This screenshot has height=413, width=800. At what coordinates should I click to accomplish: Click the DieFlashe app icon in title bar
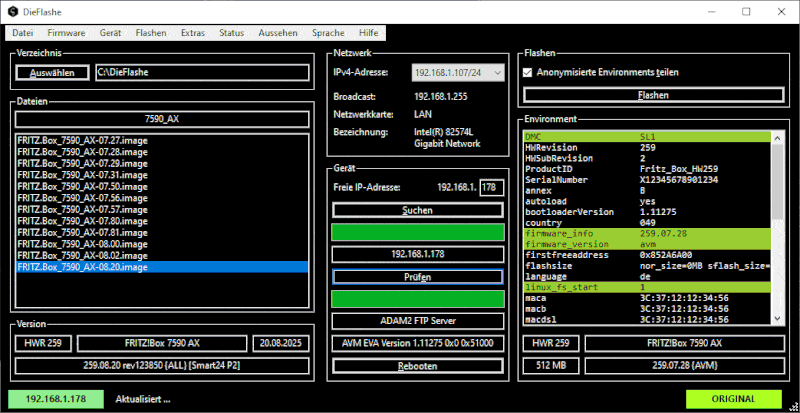tap(13, 11)
